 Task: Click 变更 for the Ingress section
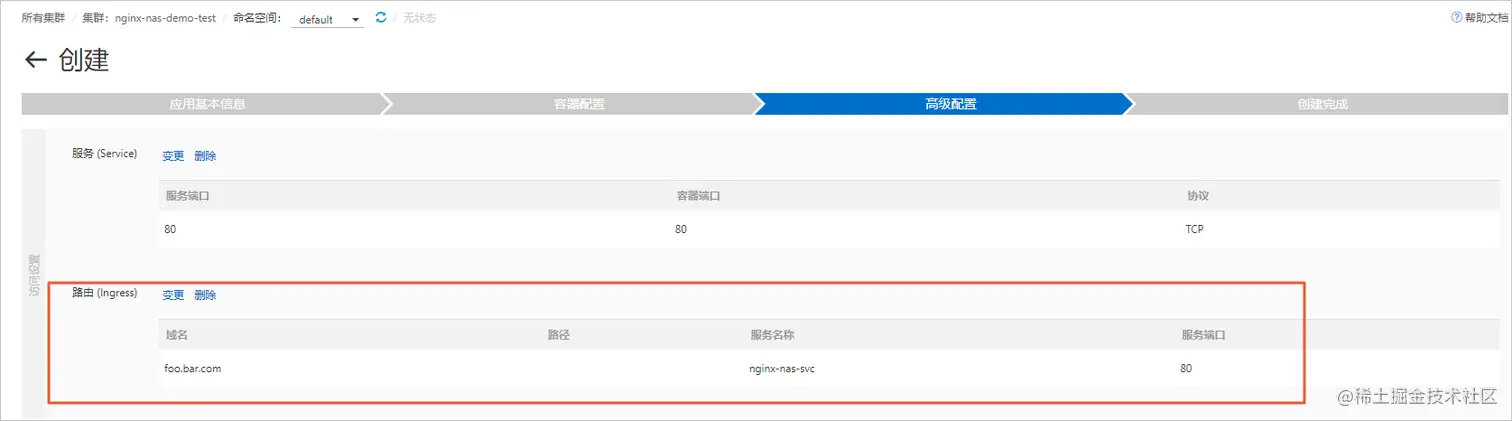[x=174, y=295]
